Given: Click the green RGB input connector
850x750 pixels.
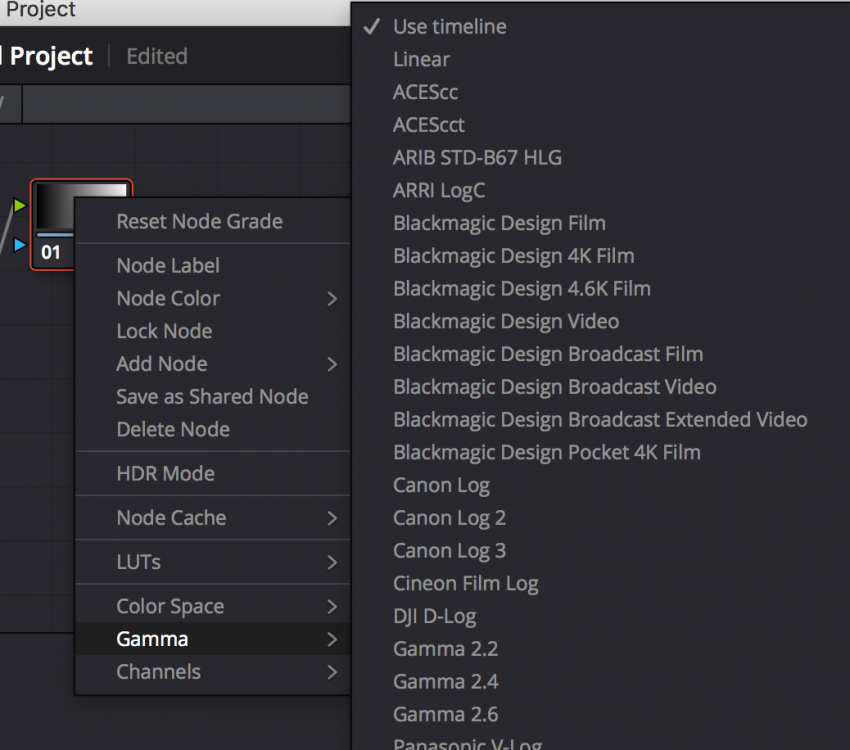Looking at the screenshot, I should pos(19,206).
